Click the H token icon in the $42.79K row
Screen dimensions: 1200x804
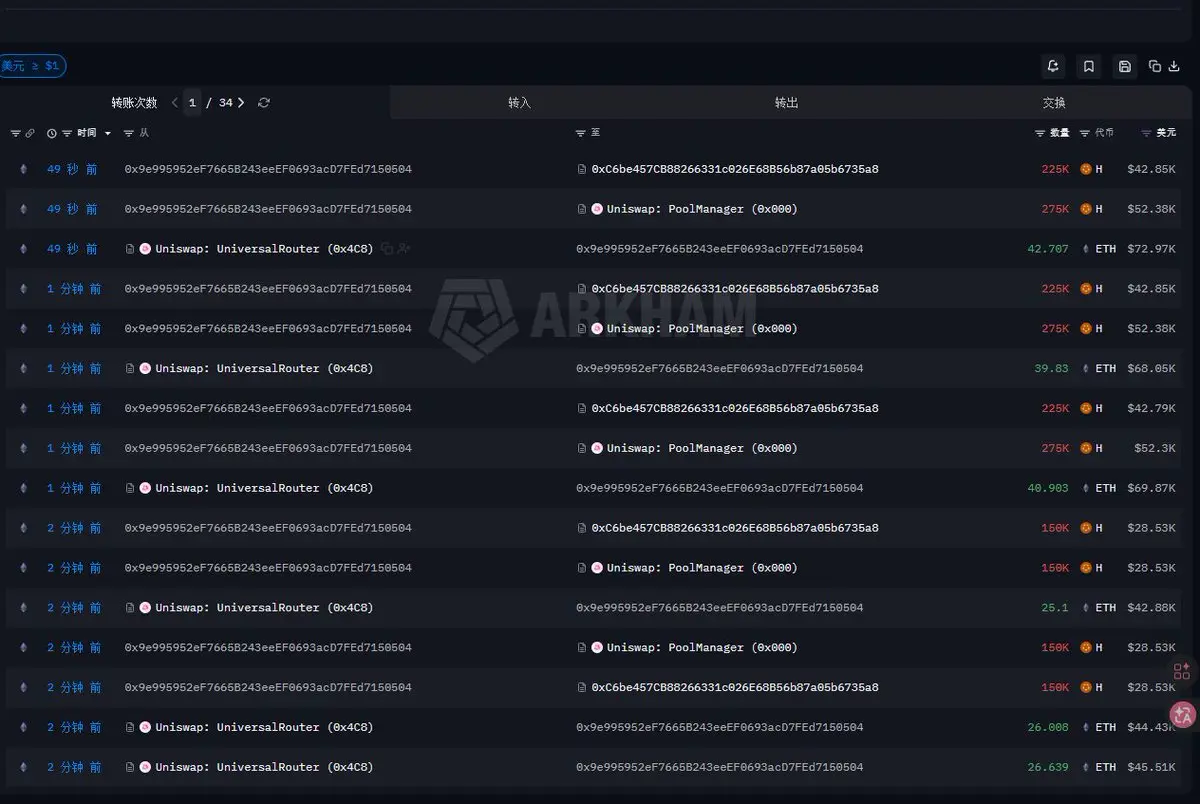point(1086,409)
